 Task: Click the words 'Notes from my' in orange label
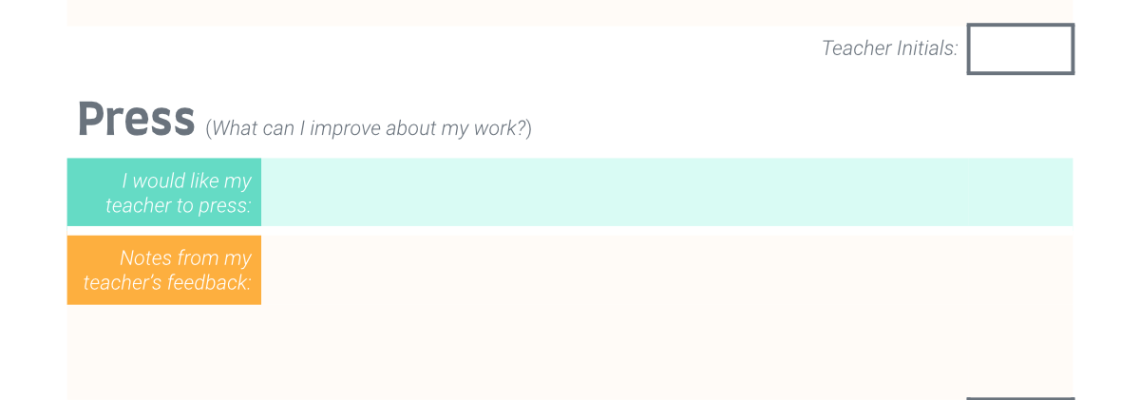coord(185,258)
